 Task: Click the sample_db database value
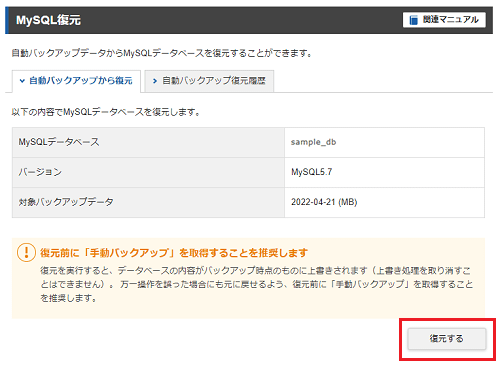[x=313, y=142]
